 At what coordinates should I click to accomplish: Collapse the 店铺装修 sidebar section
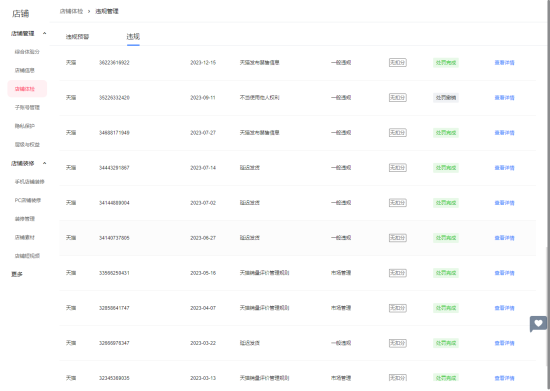[45, 163]
